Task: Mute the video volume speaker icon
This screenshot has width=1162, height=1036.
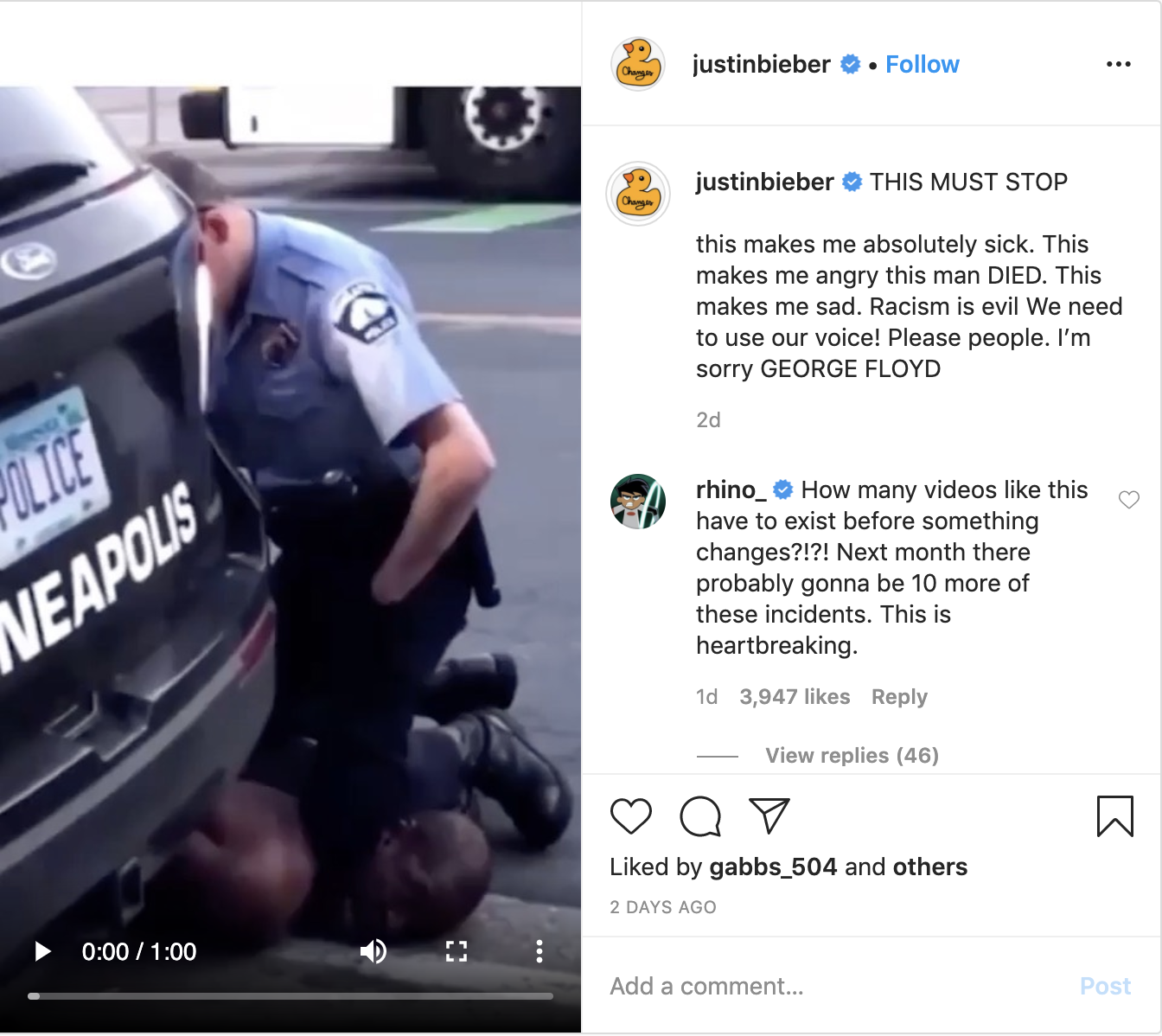Action: [373, 952]
